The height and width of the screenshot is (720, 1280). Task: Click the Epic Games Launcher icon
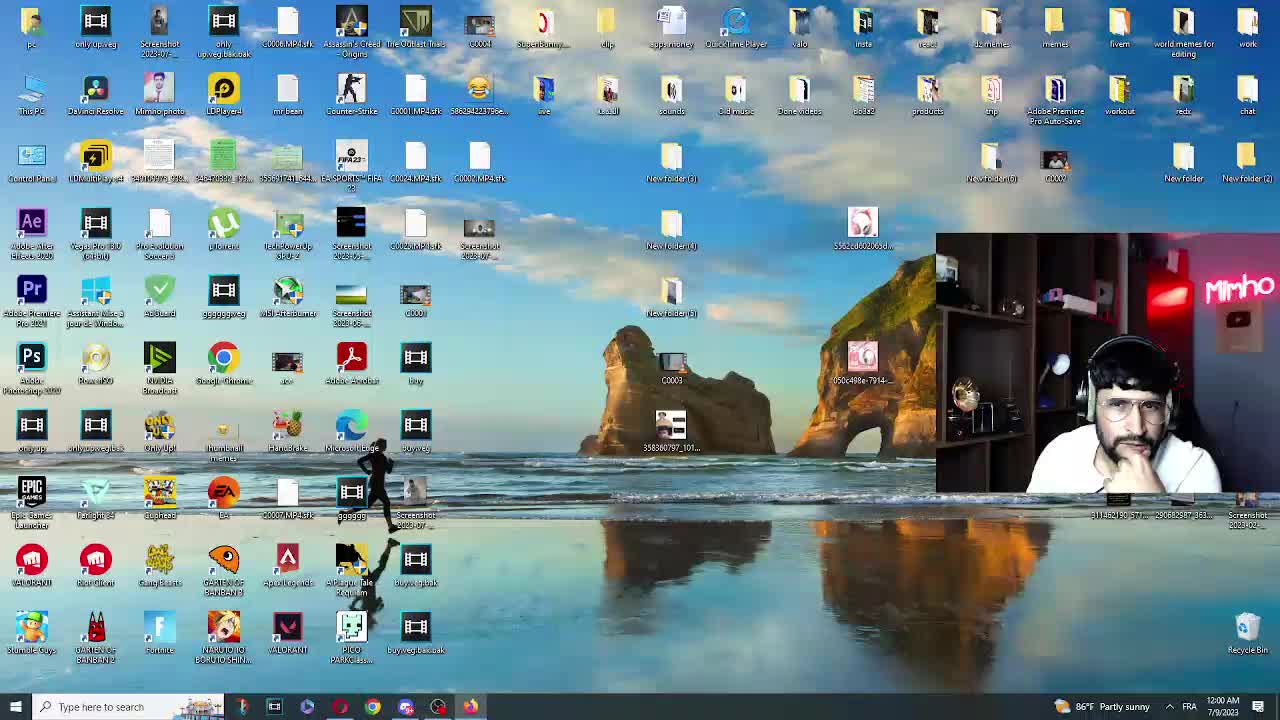(32, 493)
